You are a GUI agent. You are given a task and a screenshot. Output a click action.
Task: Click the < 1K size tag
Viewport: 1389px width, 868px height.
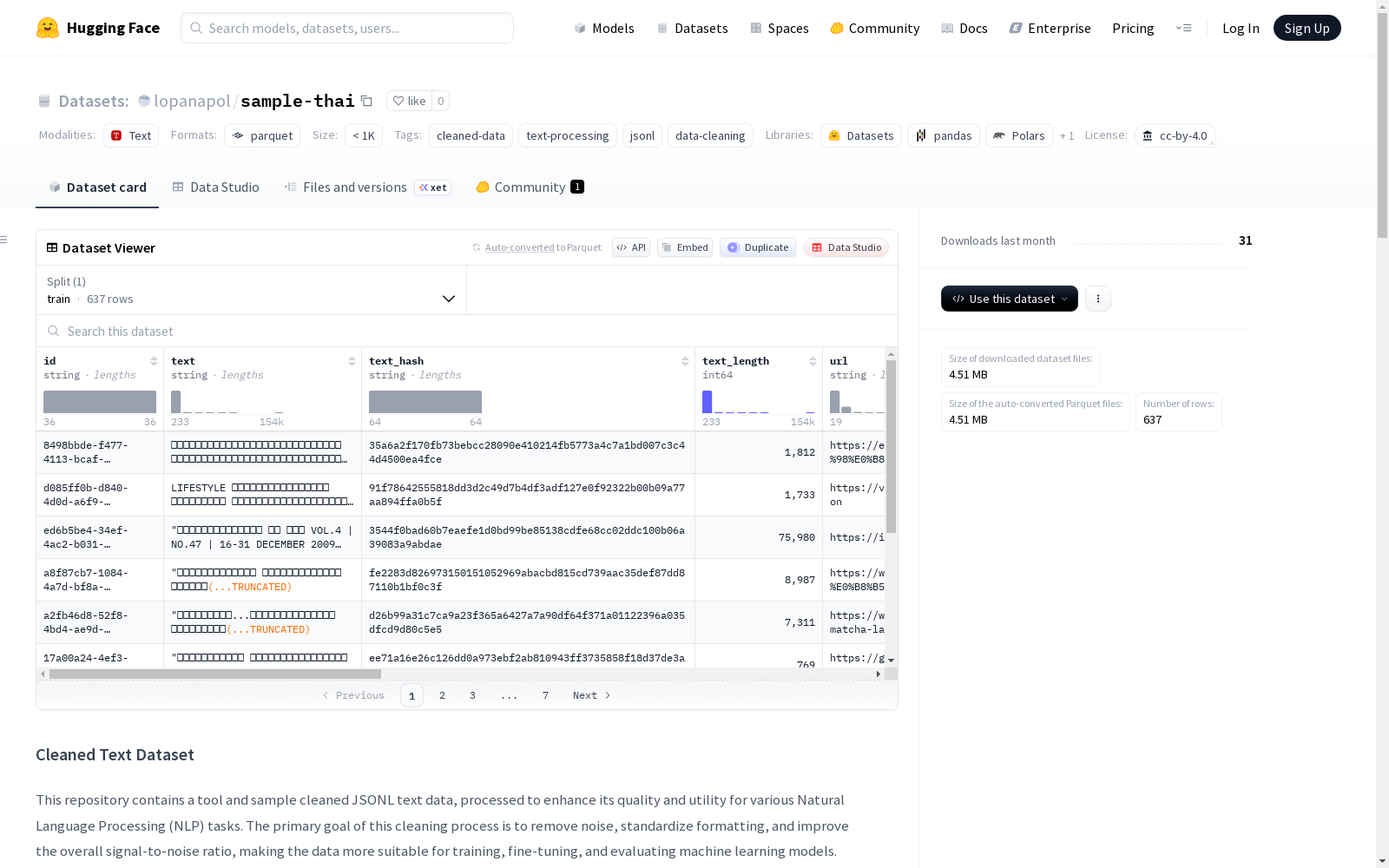[x=364, y=135]
